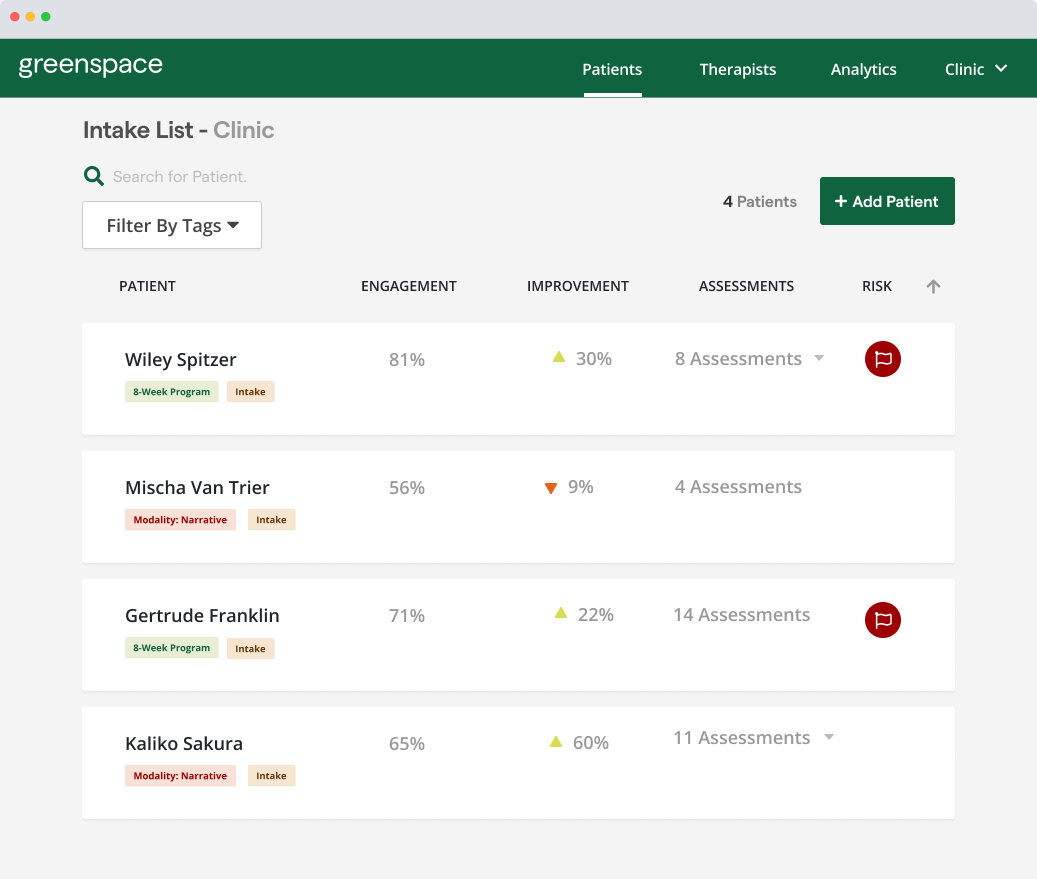Toggle Mischa Van Trier's Modality: Narrative tag
This screenshot has height=879, width=1037.
[x=180, y=519]
